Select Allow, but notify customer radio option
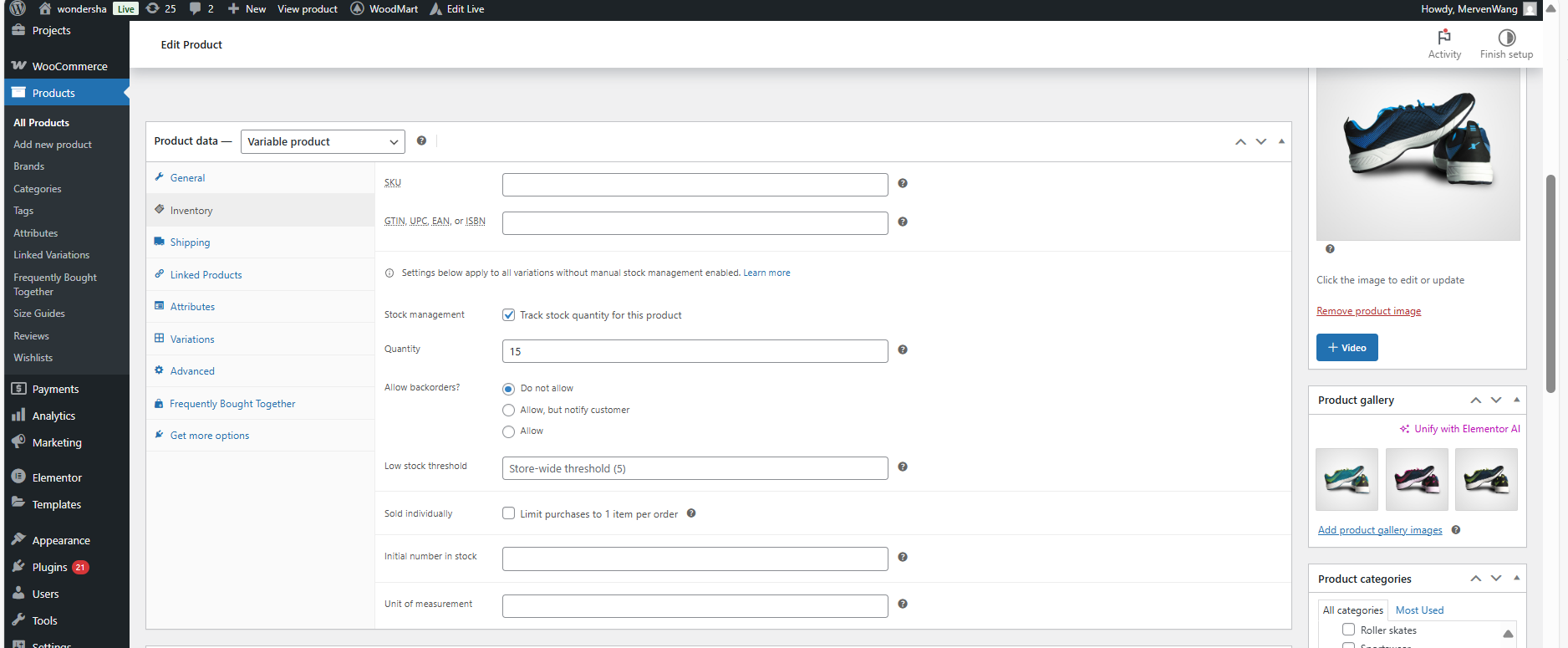The width and height of the screenshot is (1568, 648). click(508, 411)
